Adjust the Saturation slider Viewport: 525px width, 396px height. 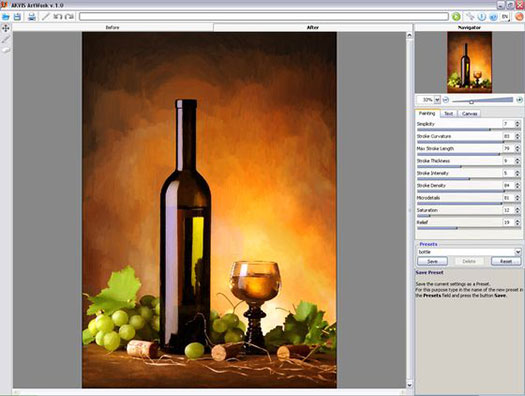[430, 216]
